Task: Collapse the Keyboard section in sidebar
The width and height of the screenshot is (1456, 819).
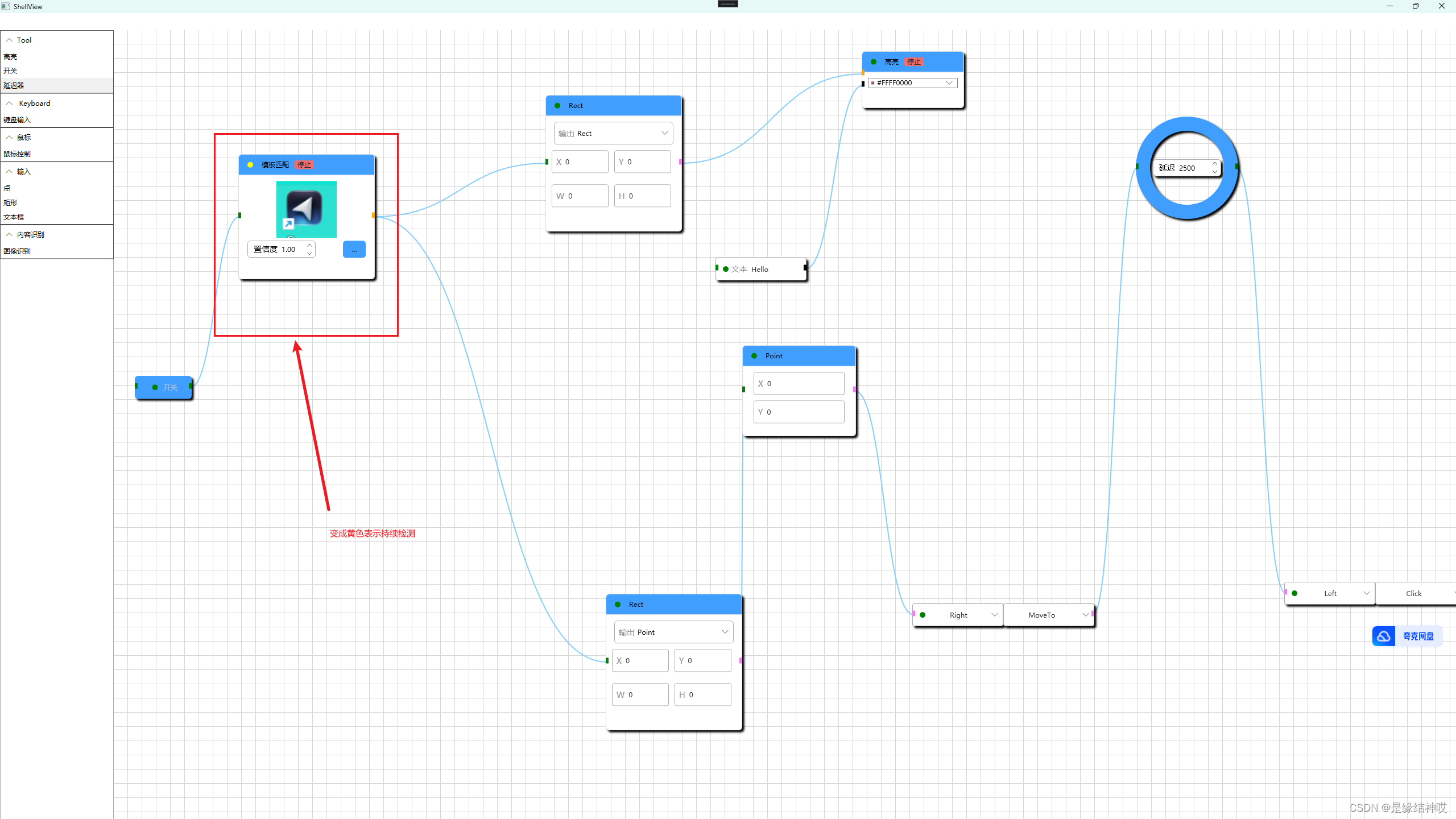Action: coord(10,103)
